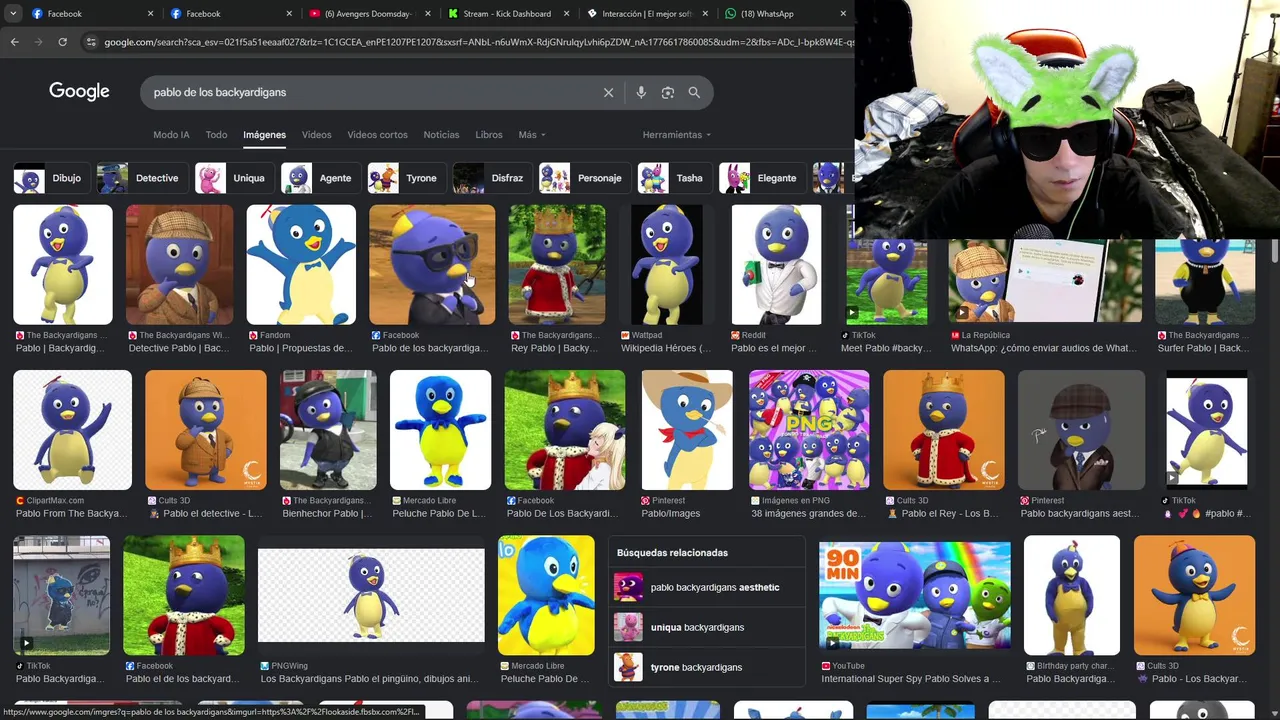Screen dimensions: 1280x720
Task: Click the site info icon in address bar
Action: [x=91, y=42]
